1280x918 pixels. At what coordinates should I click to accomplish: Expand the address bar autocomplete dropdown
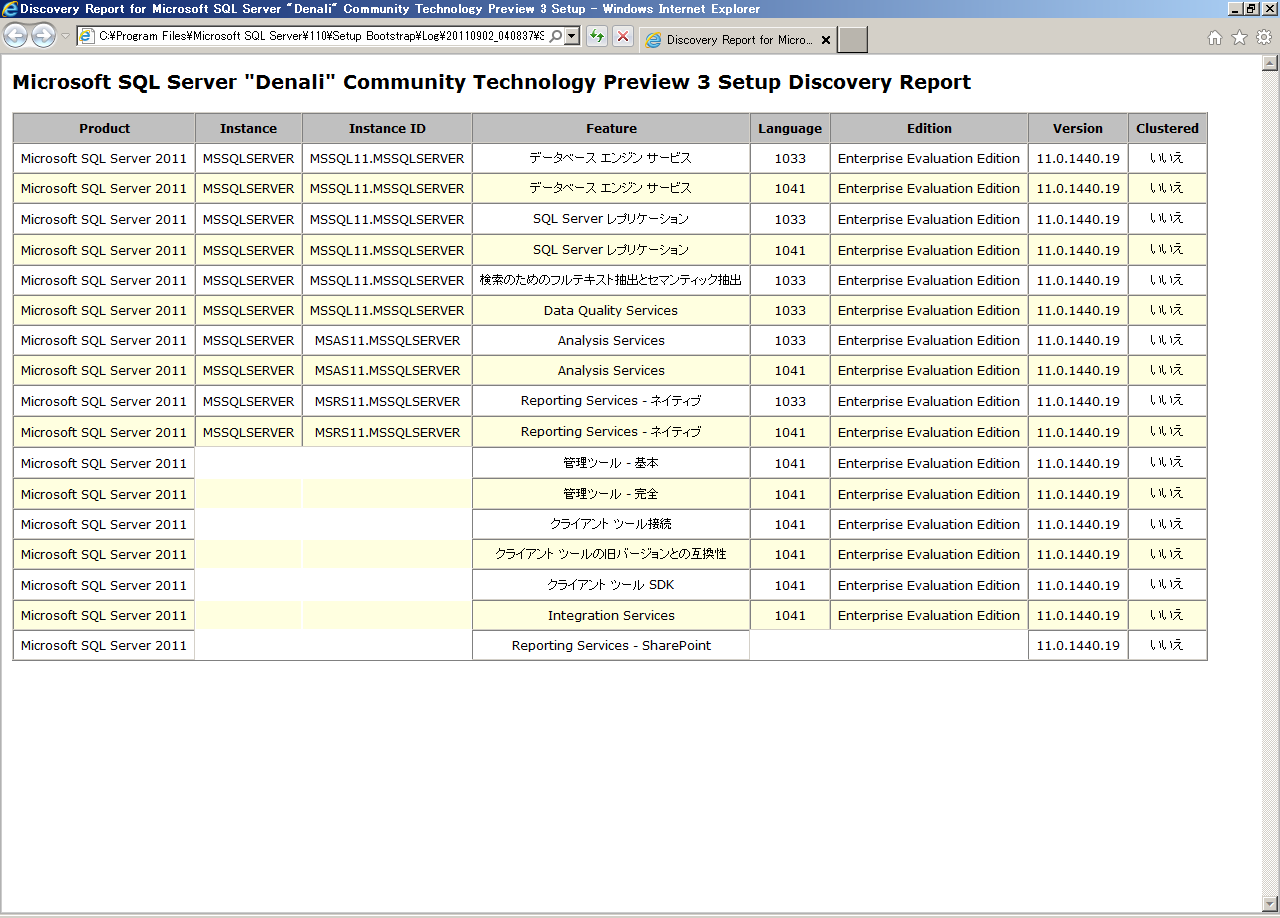[x=572, y=37]
